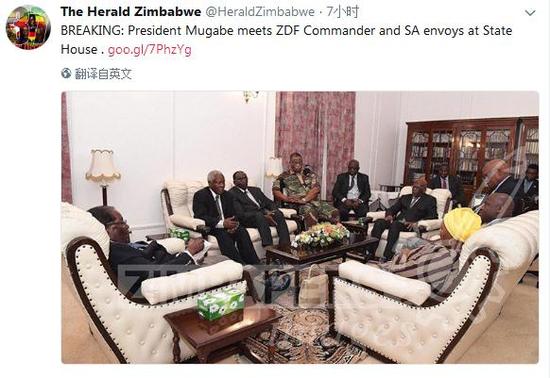This screenshot has width=550, height=378.
Task: Translate the tweet via 翻译自英文
Action: [103, 74]
